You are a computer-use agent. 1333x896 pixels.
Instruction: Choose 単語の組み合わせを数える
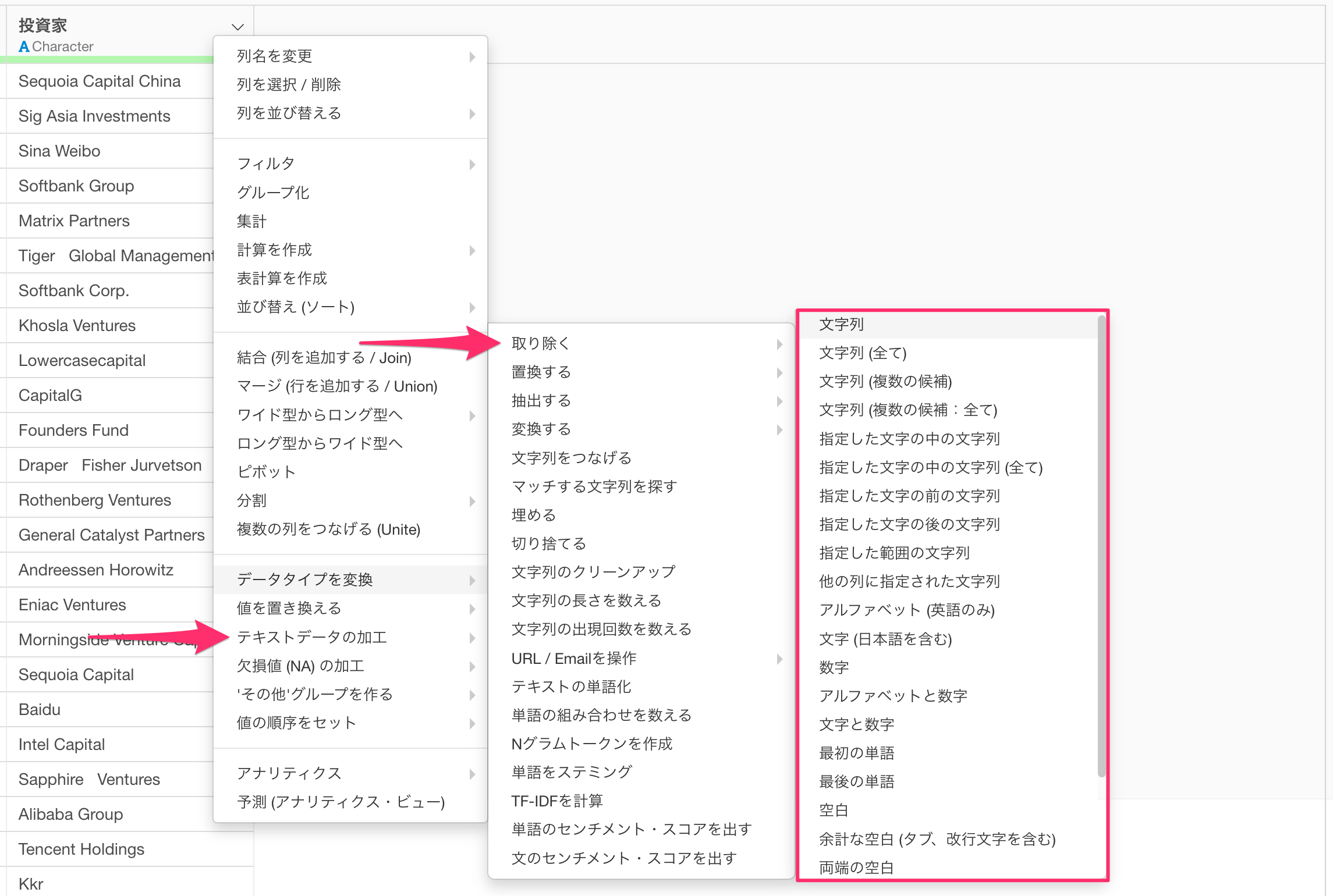click(641, 715)
